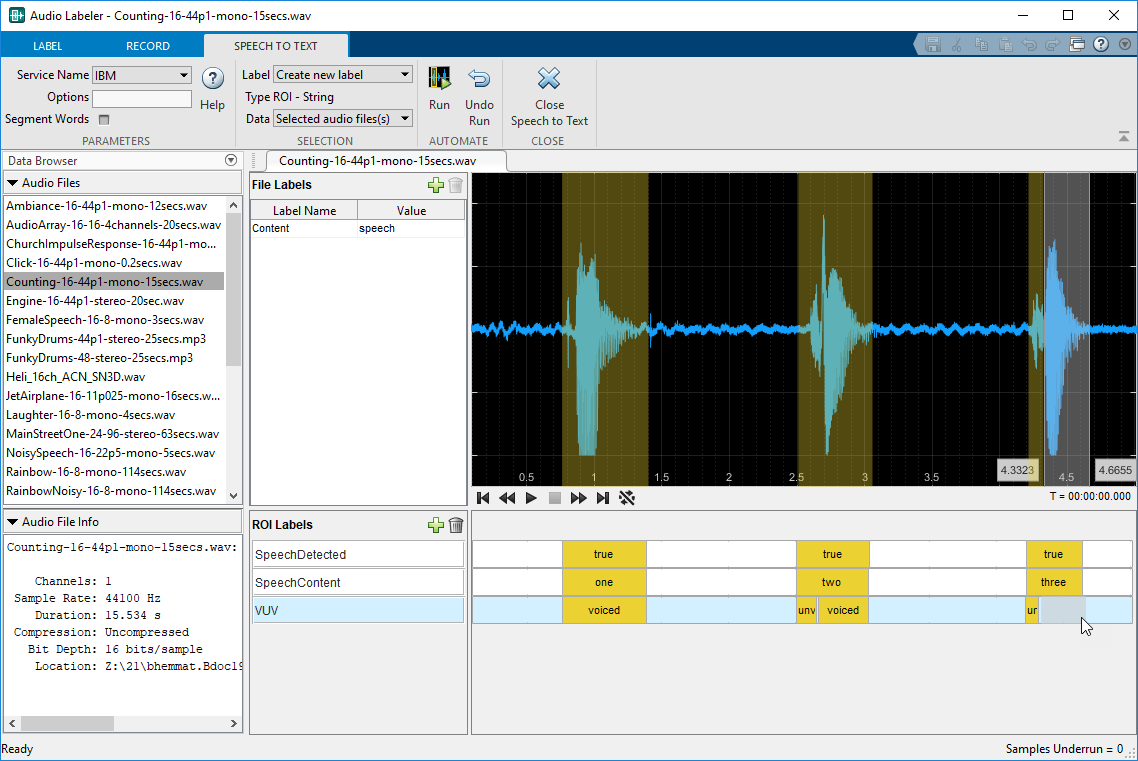Viewport: 1138px width, 761px height.
Task: Open the Label dropdown showing Create new label
Action: point(342,75)
